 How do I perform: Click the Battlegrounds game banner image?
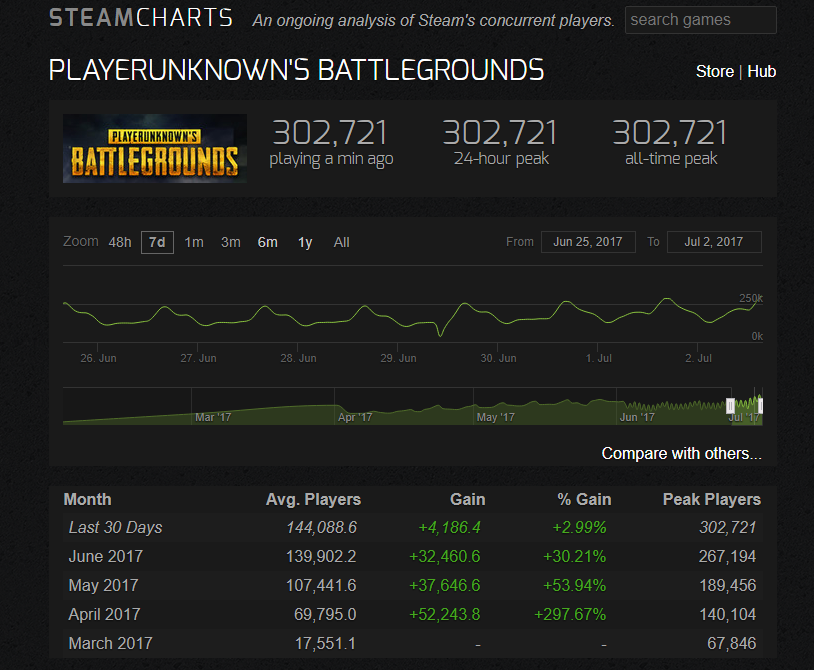click(155, 148)
